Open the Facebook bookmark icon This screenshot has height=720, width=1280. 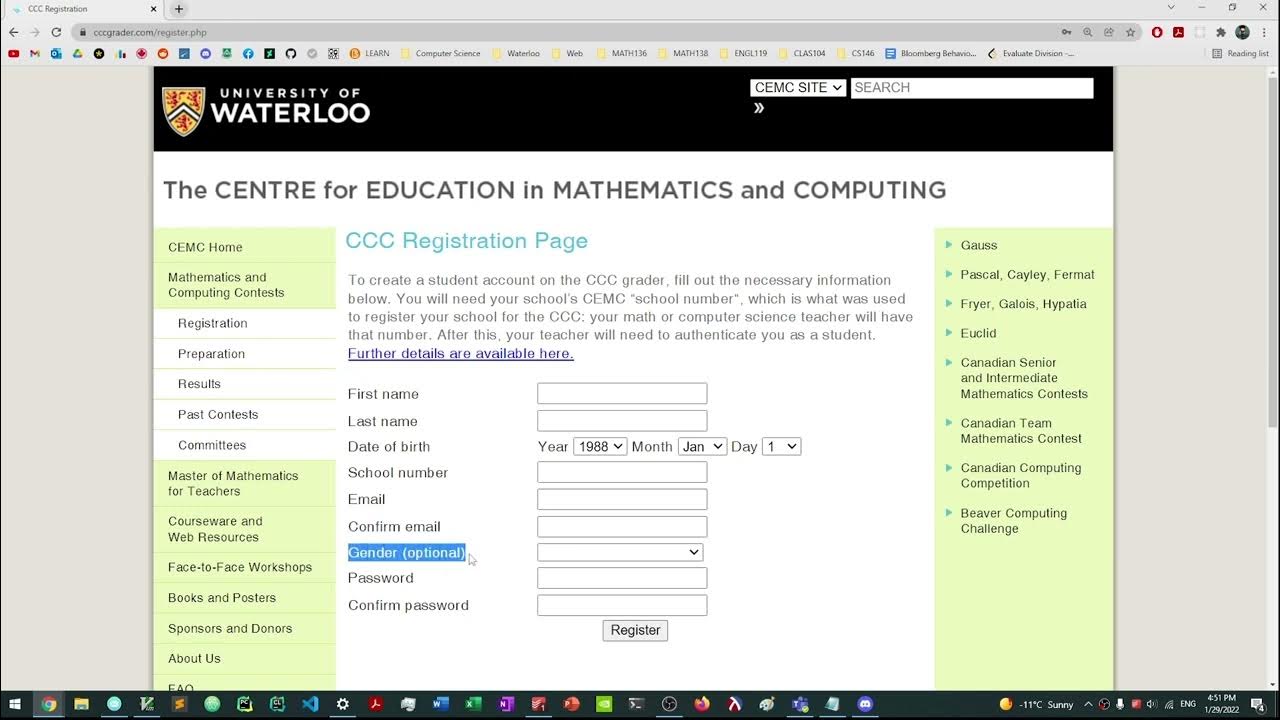(x=248, y=54)
